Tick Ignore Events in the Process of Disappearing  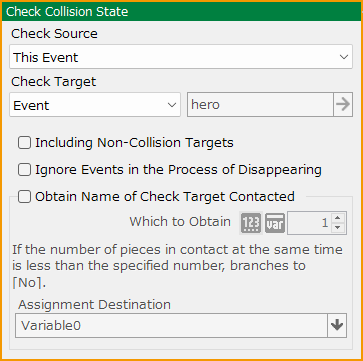(x=24, y=170)
